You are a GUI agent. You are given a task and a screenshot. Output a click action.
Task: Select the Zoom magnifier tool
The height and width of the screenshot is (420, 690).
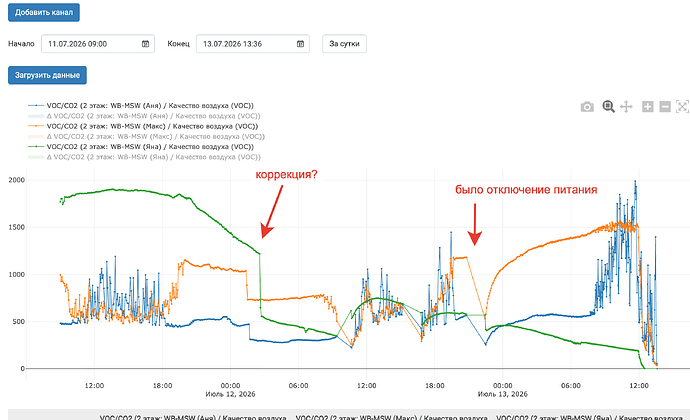coord(608,107)
